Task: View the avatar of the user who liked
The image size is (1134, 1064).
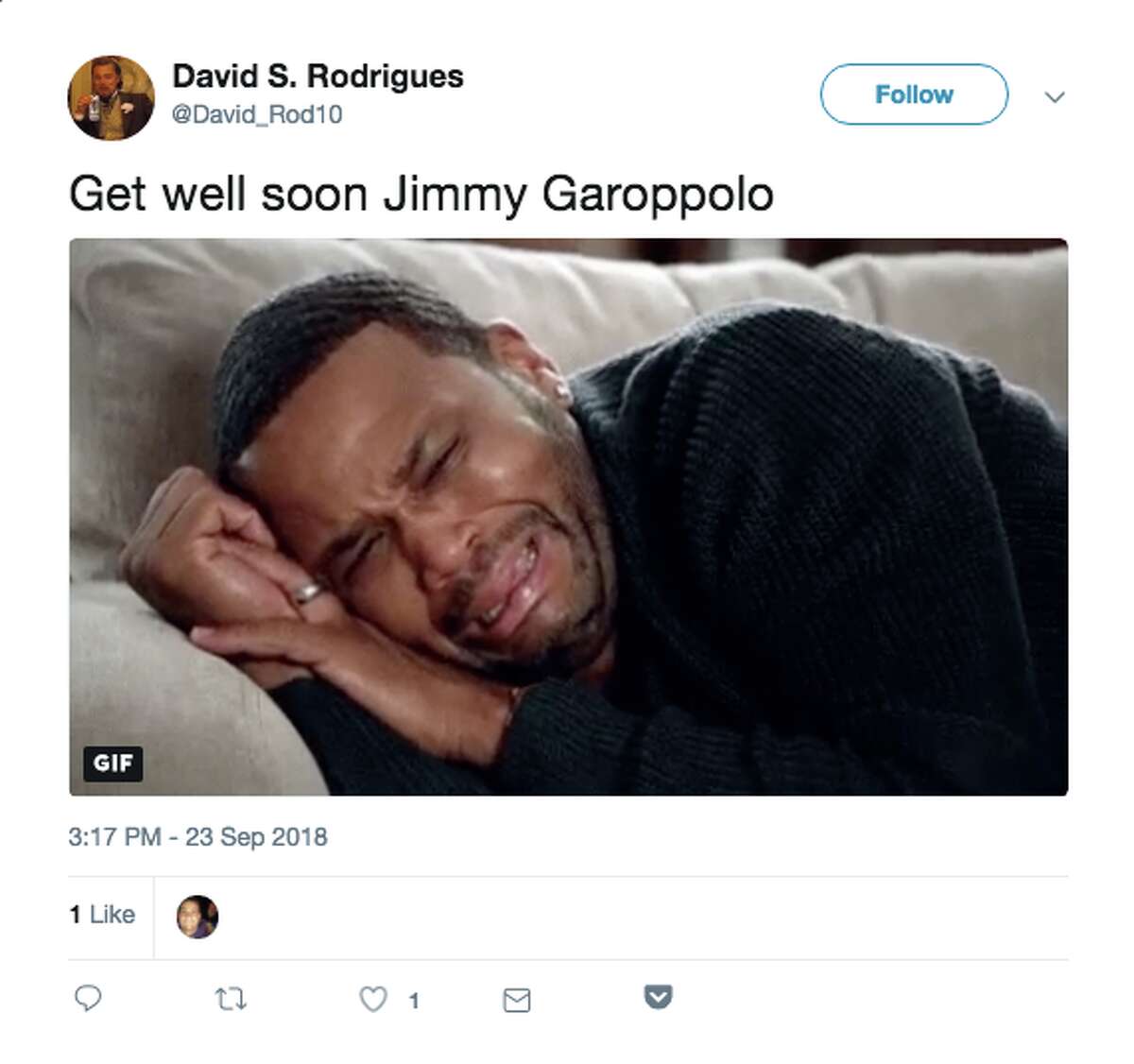Action: [x=198, y=917]
